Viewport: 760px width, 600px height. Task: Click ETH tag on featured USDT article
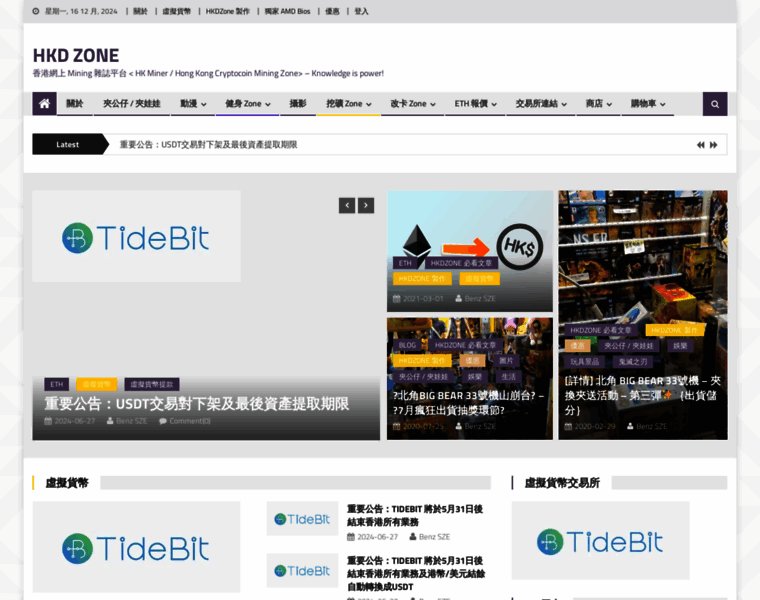[x=57, y=384]
